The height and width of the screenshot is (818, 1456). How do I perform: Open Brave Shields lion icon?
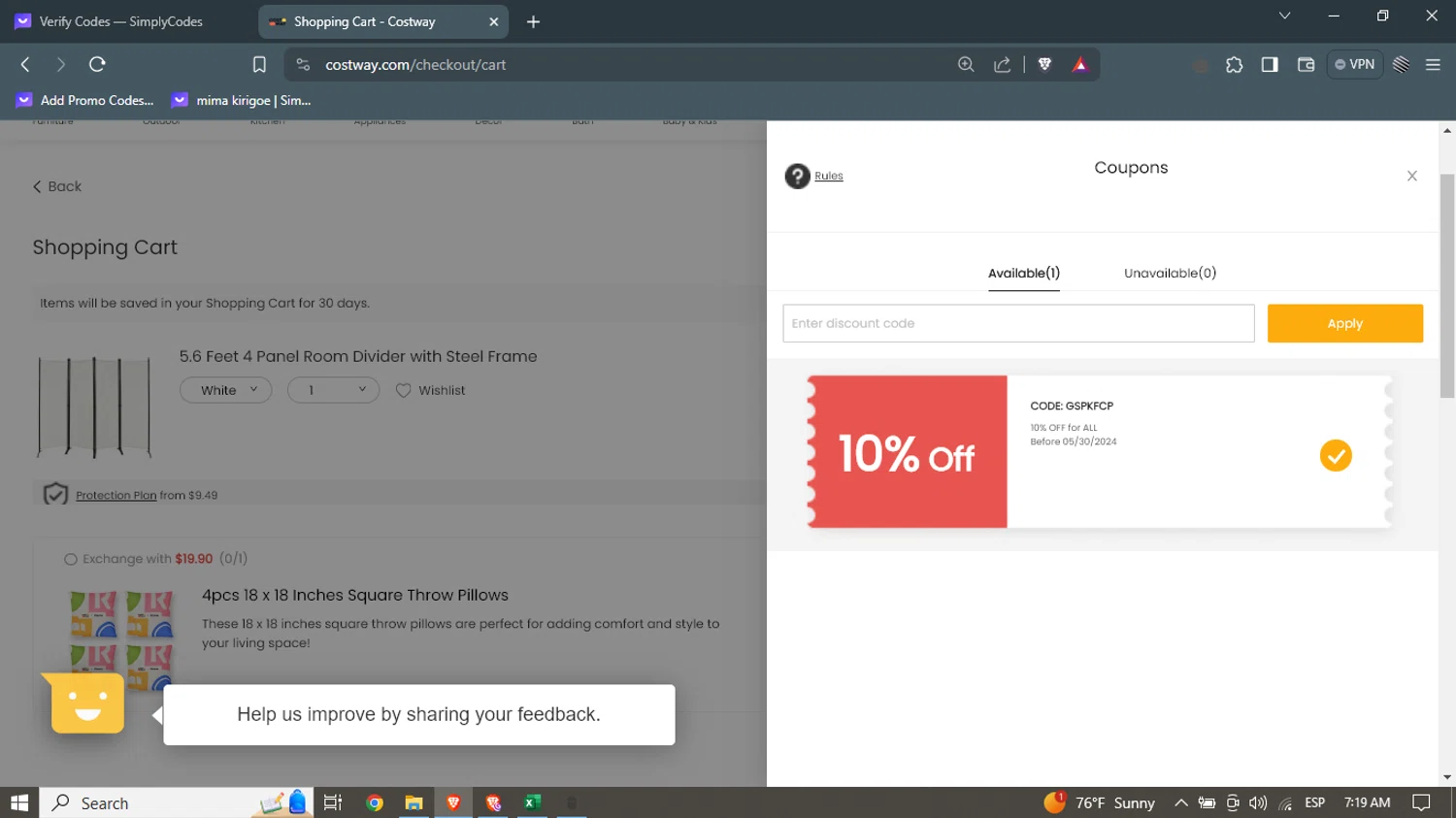click(1044, 64)
